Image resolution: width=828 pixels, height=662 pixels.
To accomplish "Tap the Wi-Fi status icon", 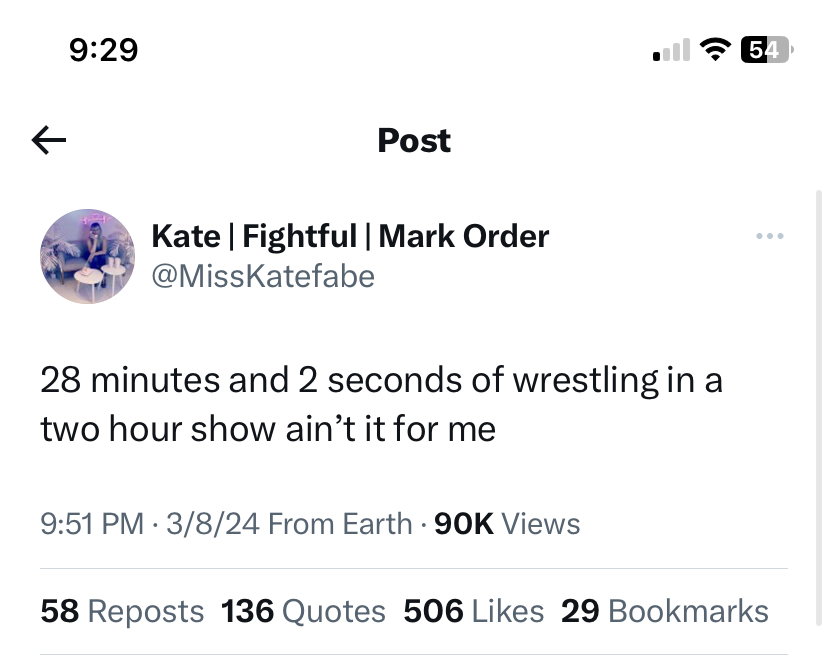I will [714, 49].
